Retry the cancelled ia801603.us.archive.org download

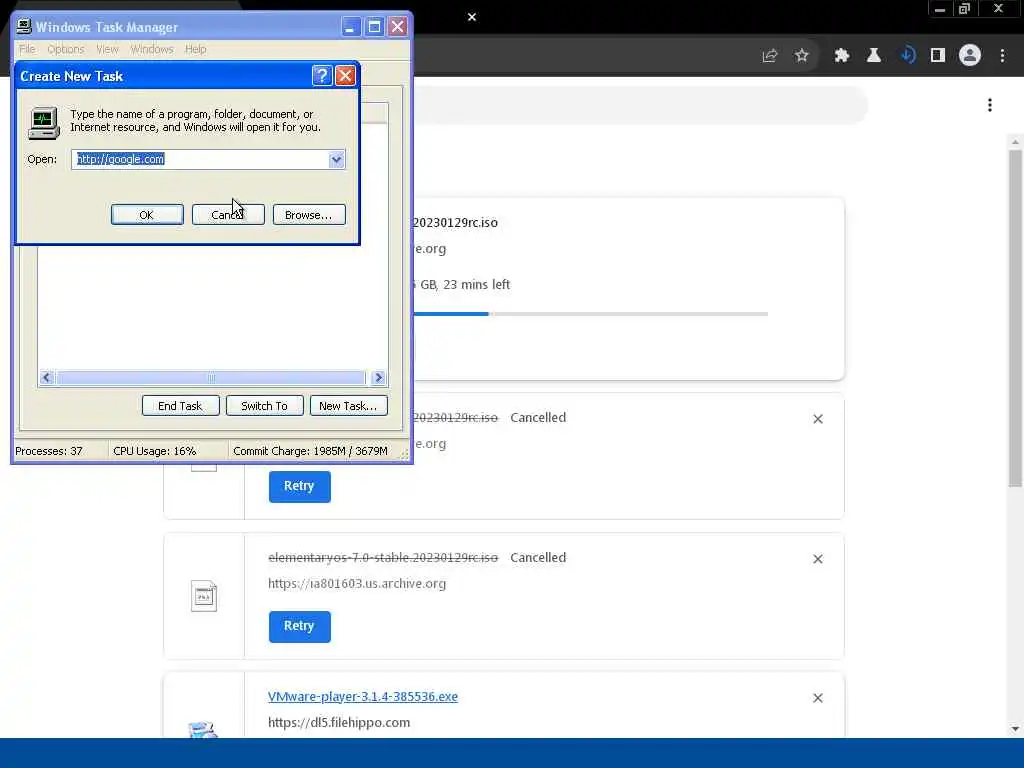tap(299, 626)
